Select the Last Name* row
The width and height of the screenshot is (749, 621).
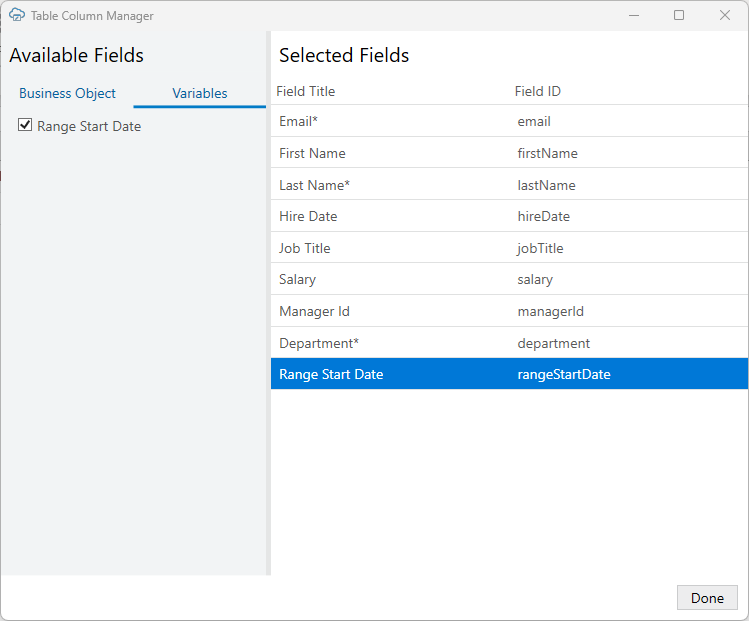point(509,184)
